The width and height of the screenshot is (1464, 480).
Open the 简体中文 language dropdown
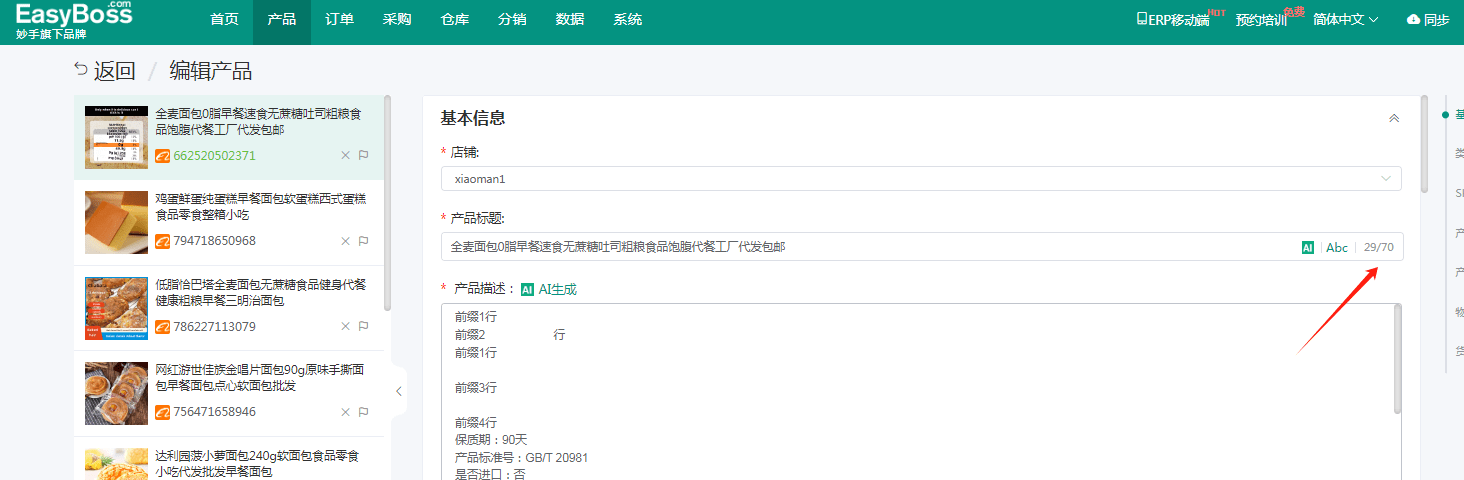(1345, 20)
